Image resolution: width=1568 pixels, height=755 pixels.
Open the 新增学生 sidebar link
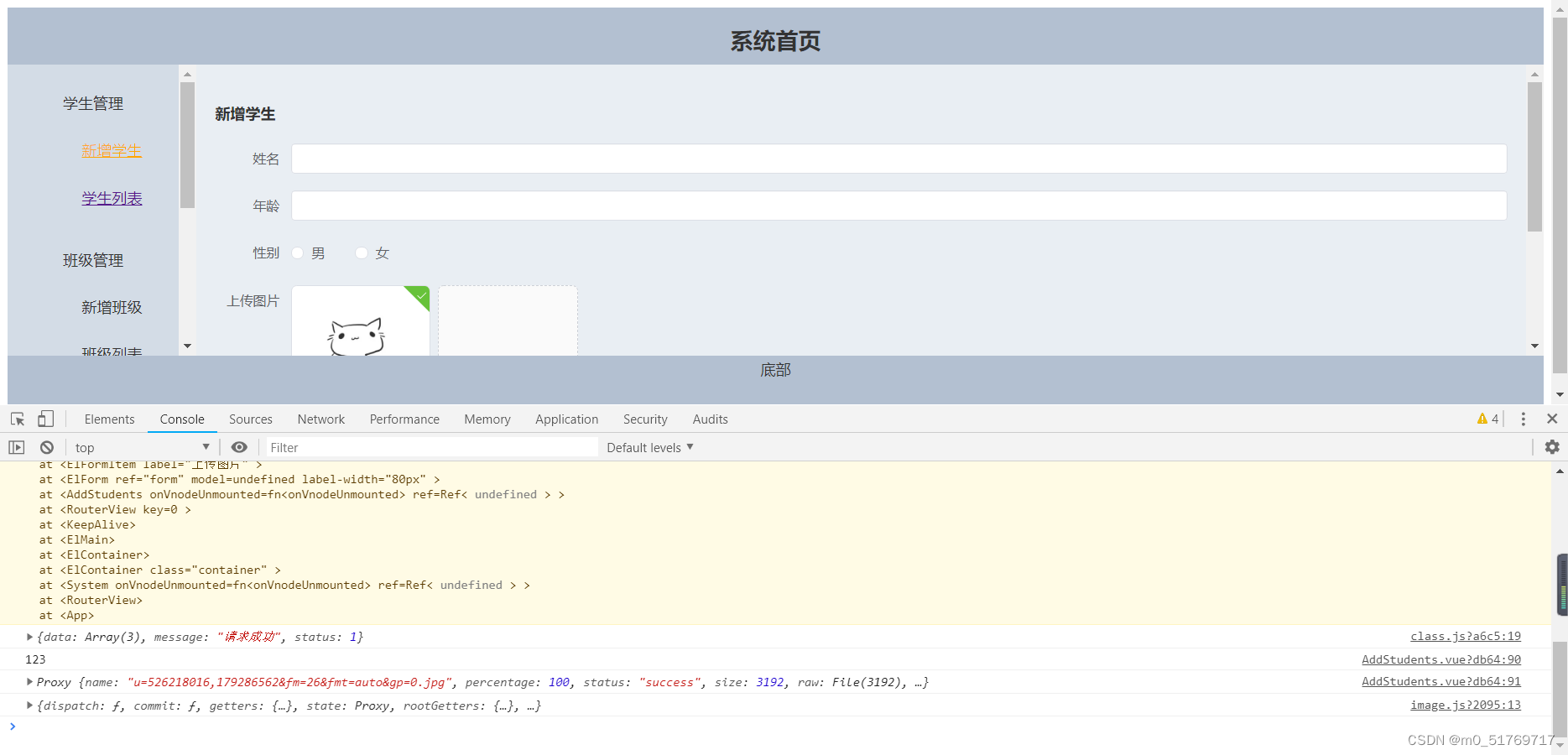112,151
